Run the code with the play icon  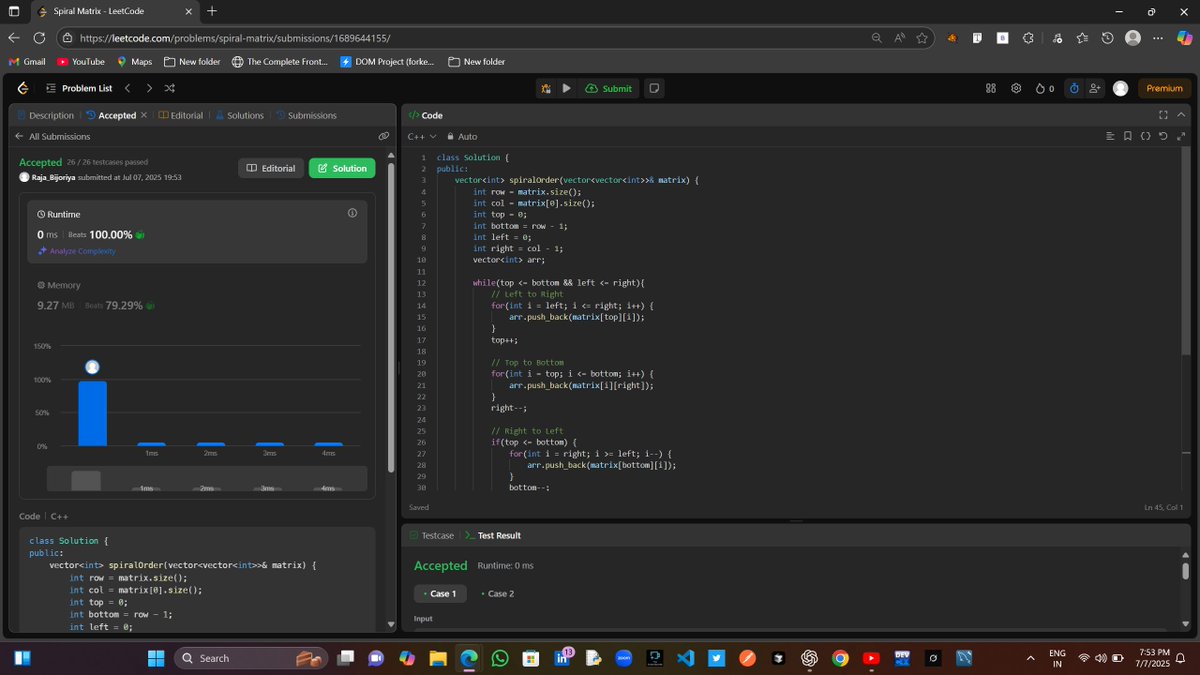[567, 88]
